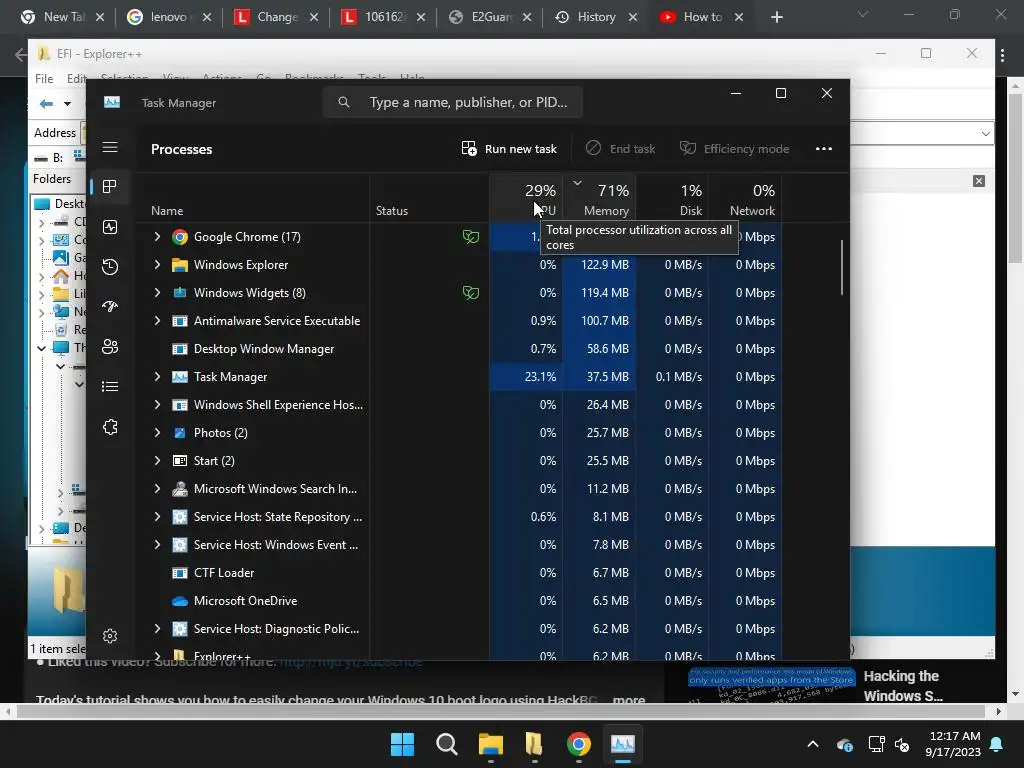Click back arrow in Explorer++ toolbar
Image resolution: width=1024 pixels, height=768 pixels.
point(46,104)
